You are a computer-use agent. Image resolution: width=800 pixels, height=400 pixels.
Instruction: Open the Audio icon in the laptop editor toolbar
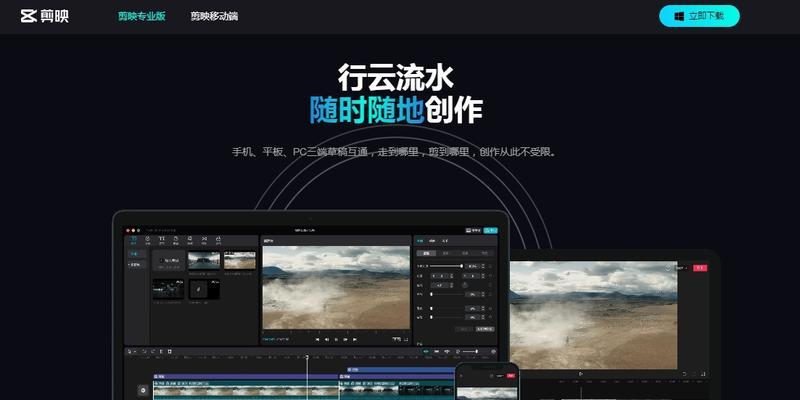[147, 240]
